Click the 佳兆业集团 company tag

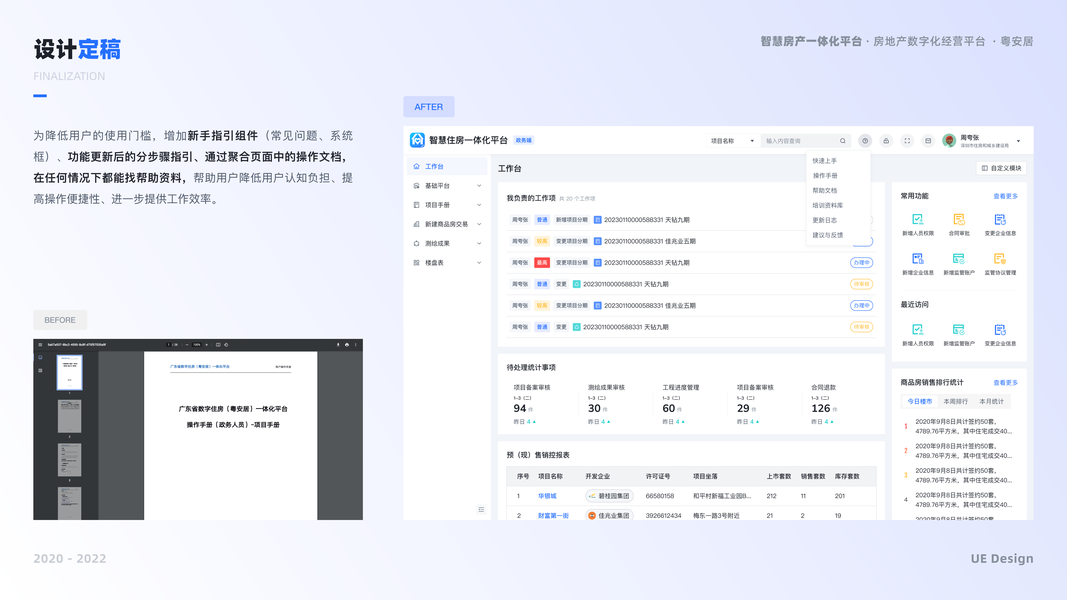(609, 516)
